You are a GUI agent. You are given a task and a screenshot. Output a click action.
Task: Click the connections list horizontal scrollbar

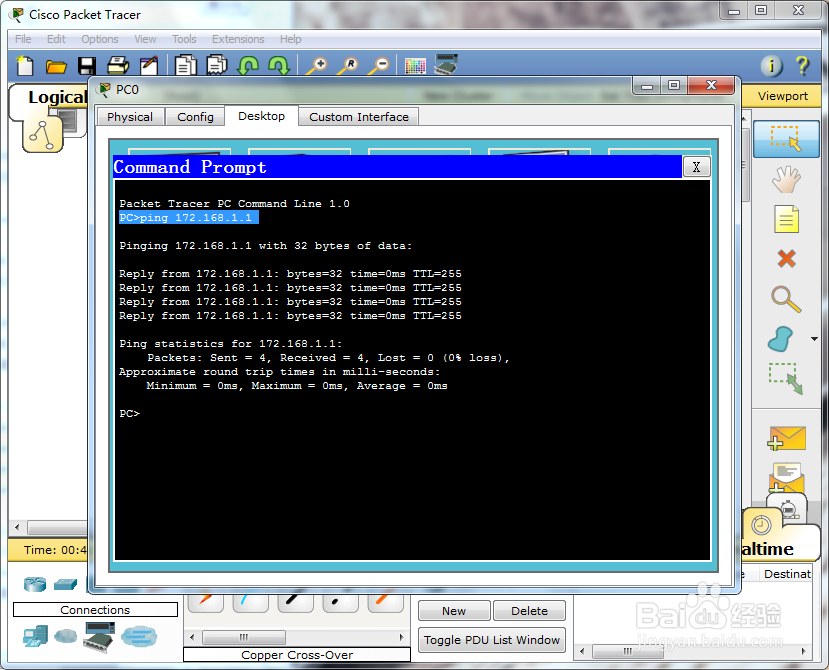pyautogui.click(x=244, y=637)
